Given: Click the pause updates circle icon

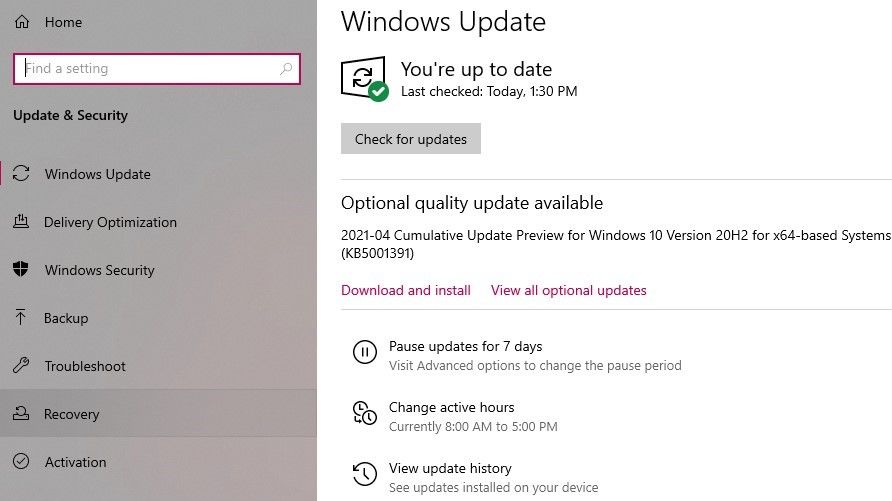Looking at the screenshot, I should click(365, 352).
